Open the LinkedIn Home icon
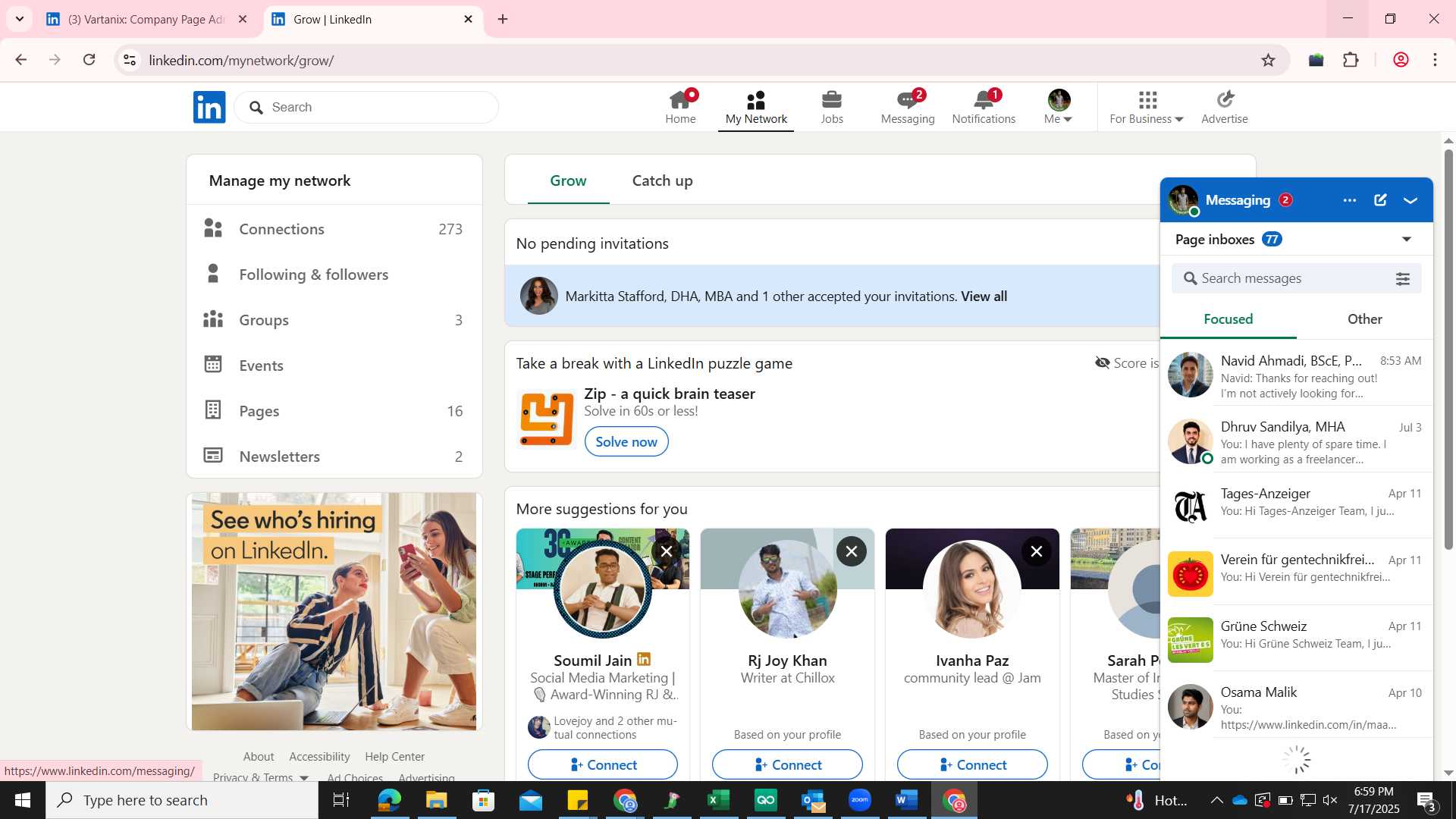Image resolution: width=1456 pixels, height=819 pixels. [680, 107]
